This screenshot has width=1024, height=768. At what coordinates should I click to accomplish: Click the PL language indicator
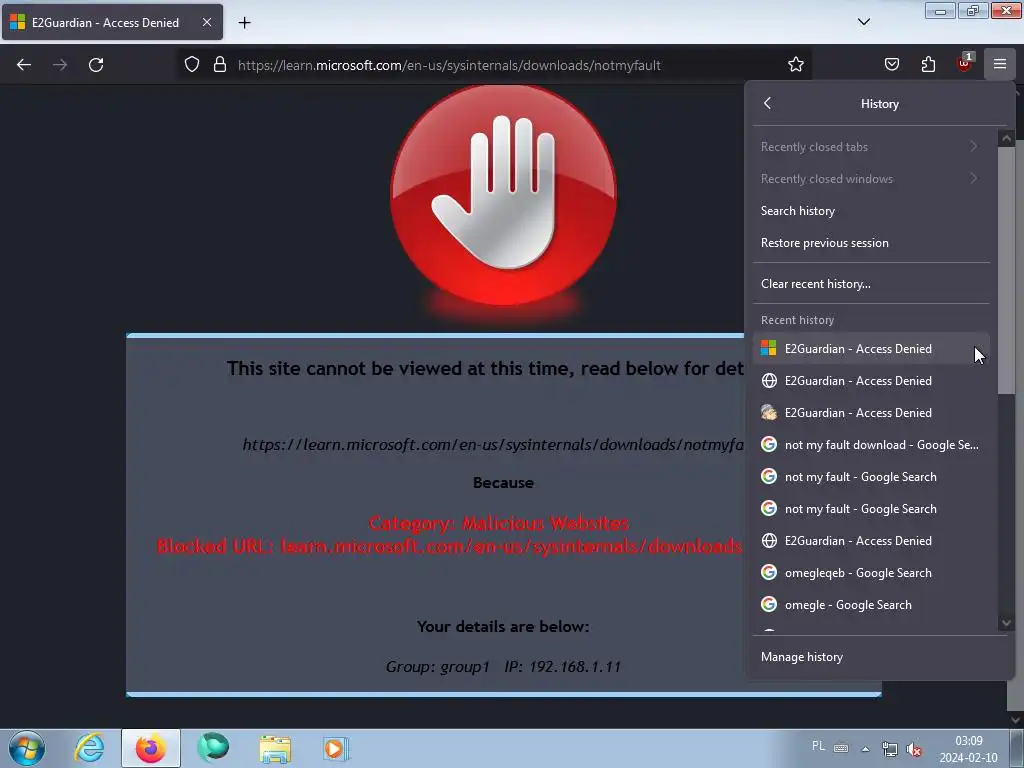click(818, 746)
